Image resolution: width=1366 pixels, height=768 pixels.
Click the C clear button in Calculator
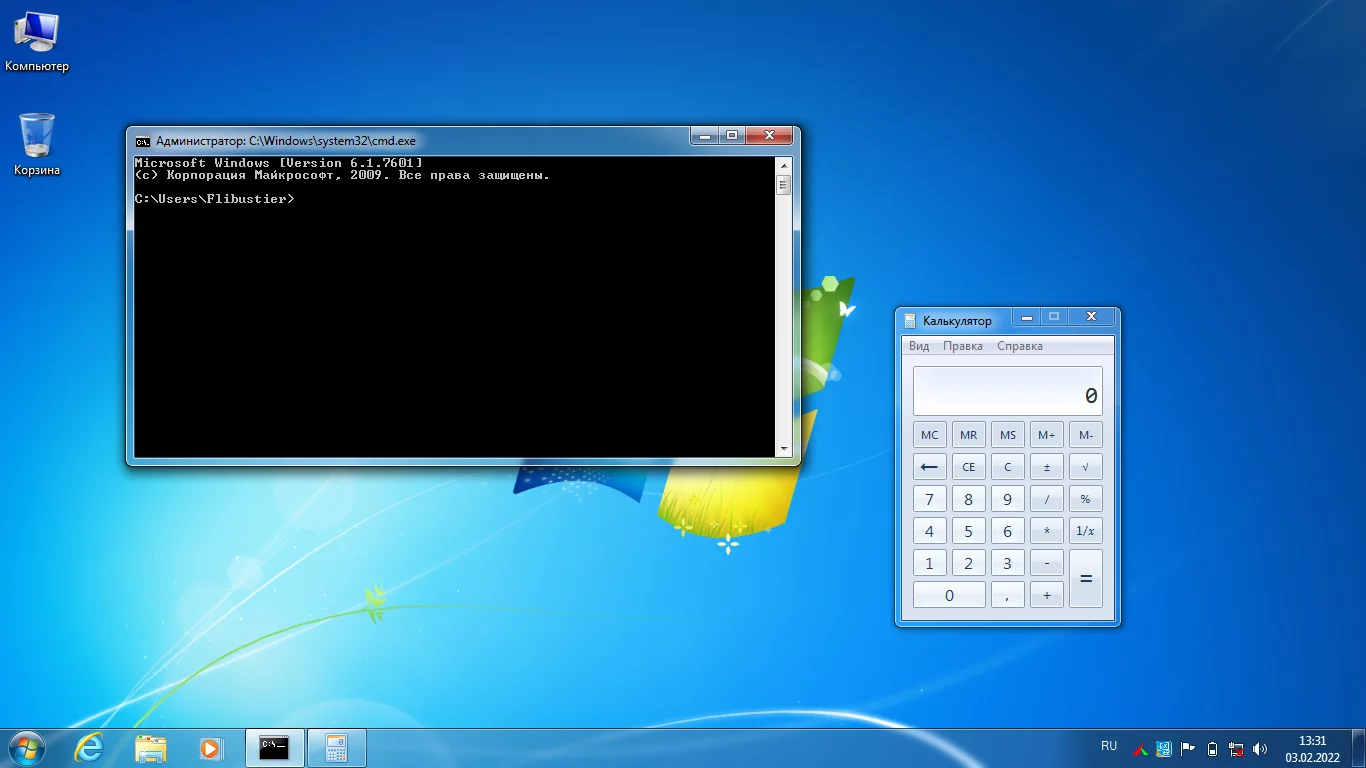[x=1007, y=467]
